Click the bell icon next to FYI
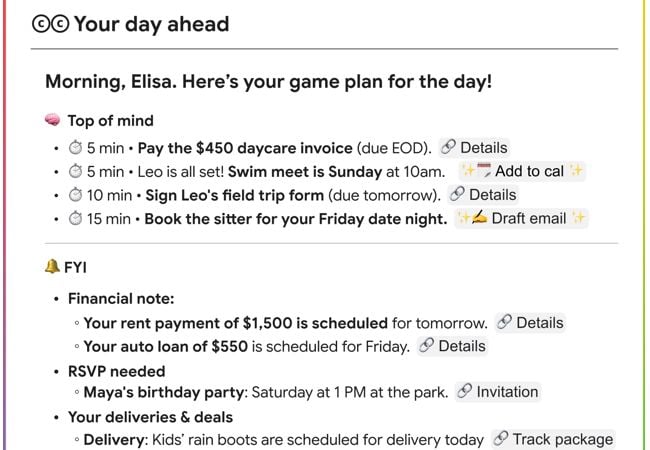This screenshot has width=650, height=450. click(x=54, y=267)
